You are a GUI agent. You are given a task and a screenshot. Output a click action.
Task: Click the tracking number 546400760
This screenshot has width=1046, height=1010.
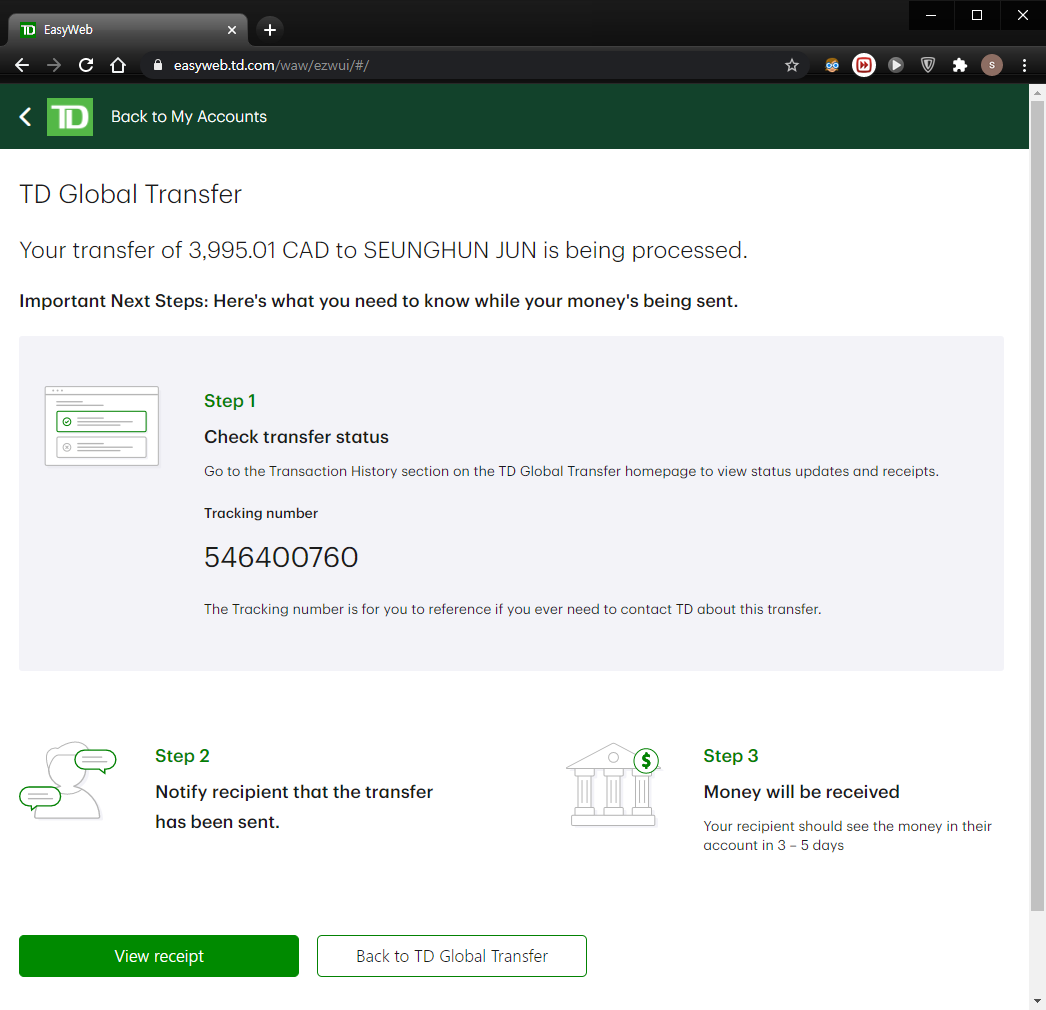click(281, 558)
